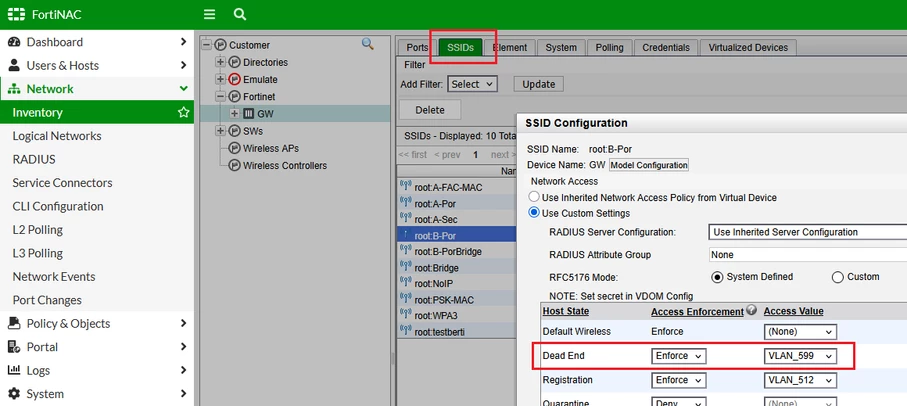The height and width of the screenshot is (406, 907).
Task: Switch to the Element tab
Action: (x=509, y=47)
